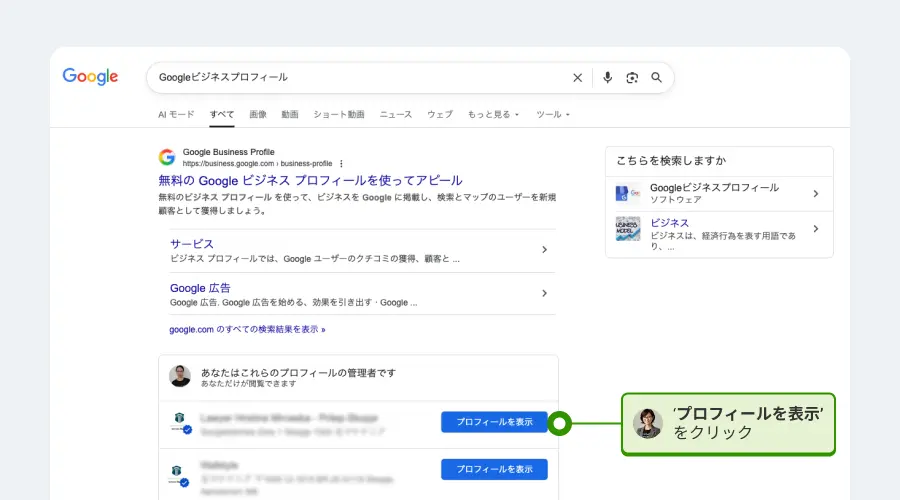The image size is (900, 500).
Task: Expand the サービス row chevron
Action: point(544,250)
